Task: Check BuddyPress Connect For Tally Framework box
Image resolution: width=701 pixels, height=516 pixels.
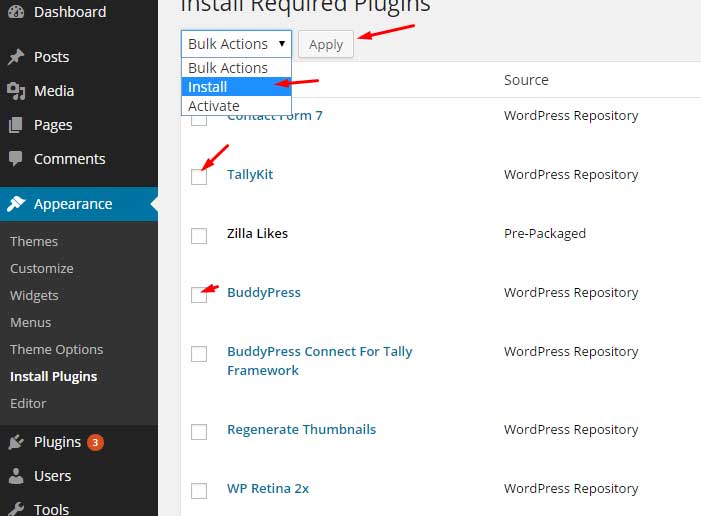Action: (x=199, y=354)
